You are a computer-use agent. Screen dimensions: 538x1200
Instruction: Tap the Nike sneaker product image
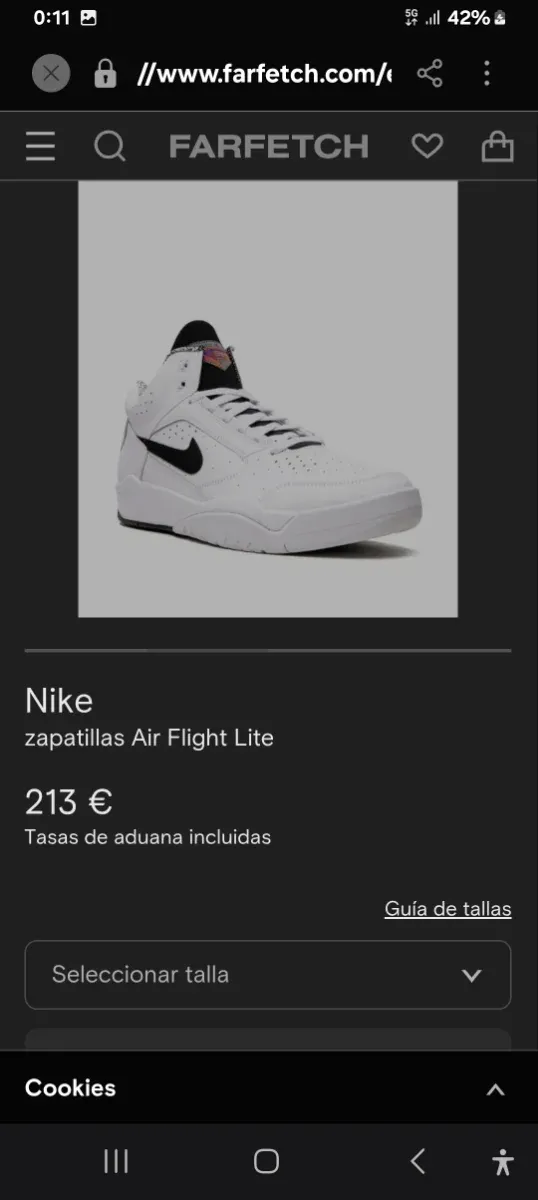pyautogui.click(x=268, y=399)
